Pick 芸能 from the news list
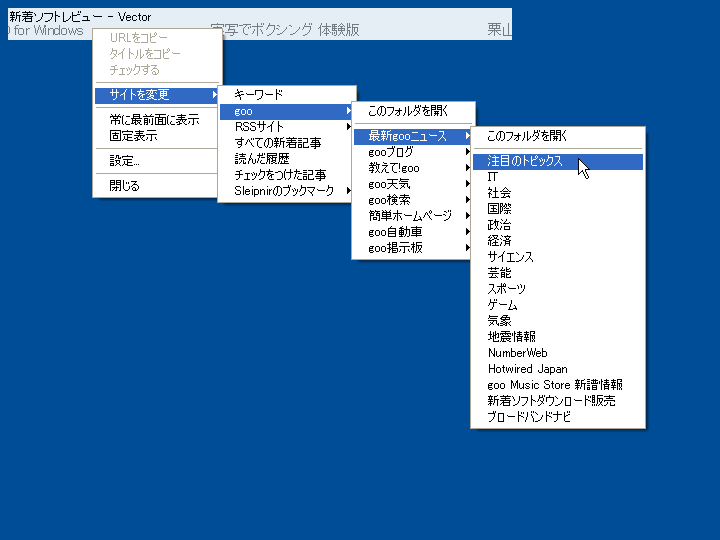The image size is (720, 540). click(x=558, y=273)
